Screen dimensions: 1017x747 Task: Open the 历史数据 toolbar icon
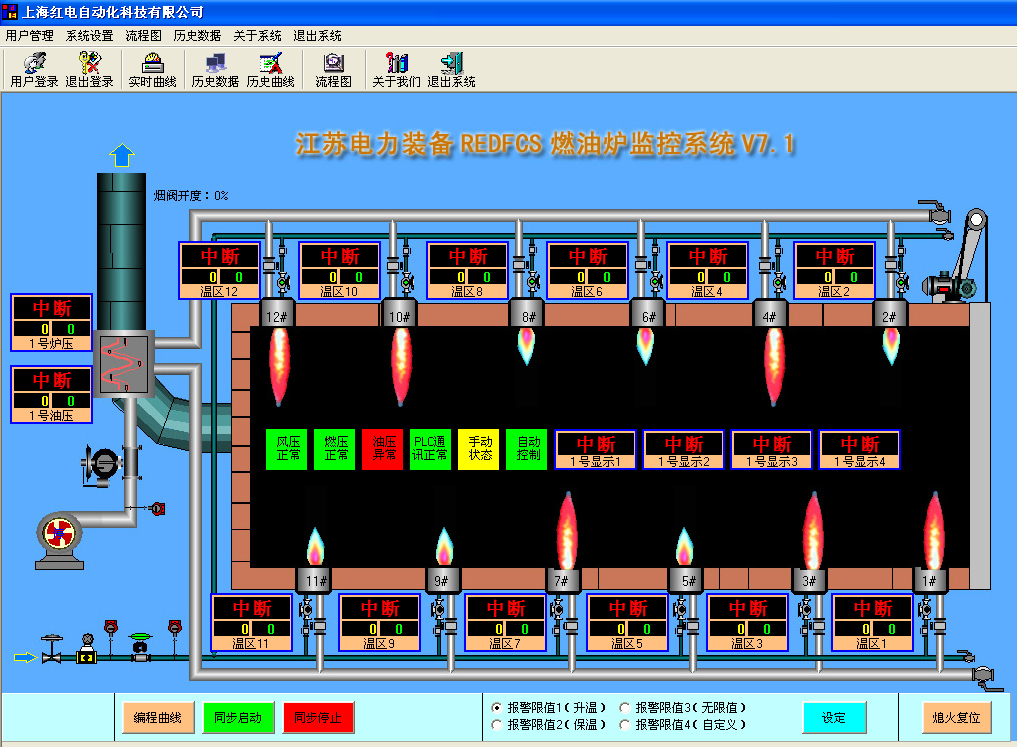click(215, 70)
